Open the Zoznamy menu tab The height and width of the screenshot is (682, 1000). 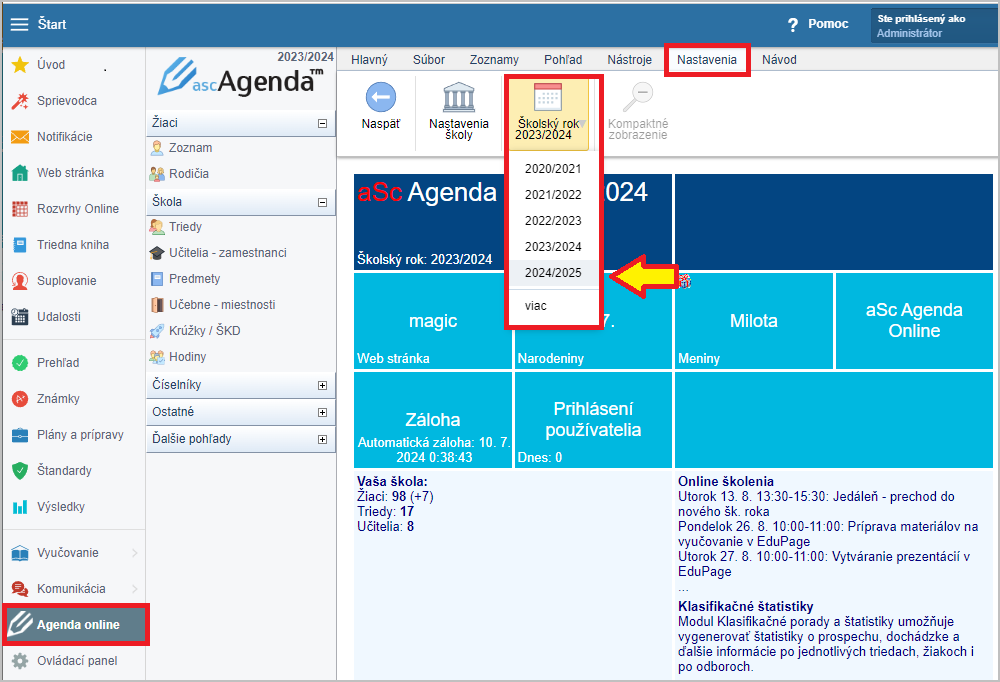494,60
